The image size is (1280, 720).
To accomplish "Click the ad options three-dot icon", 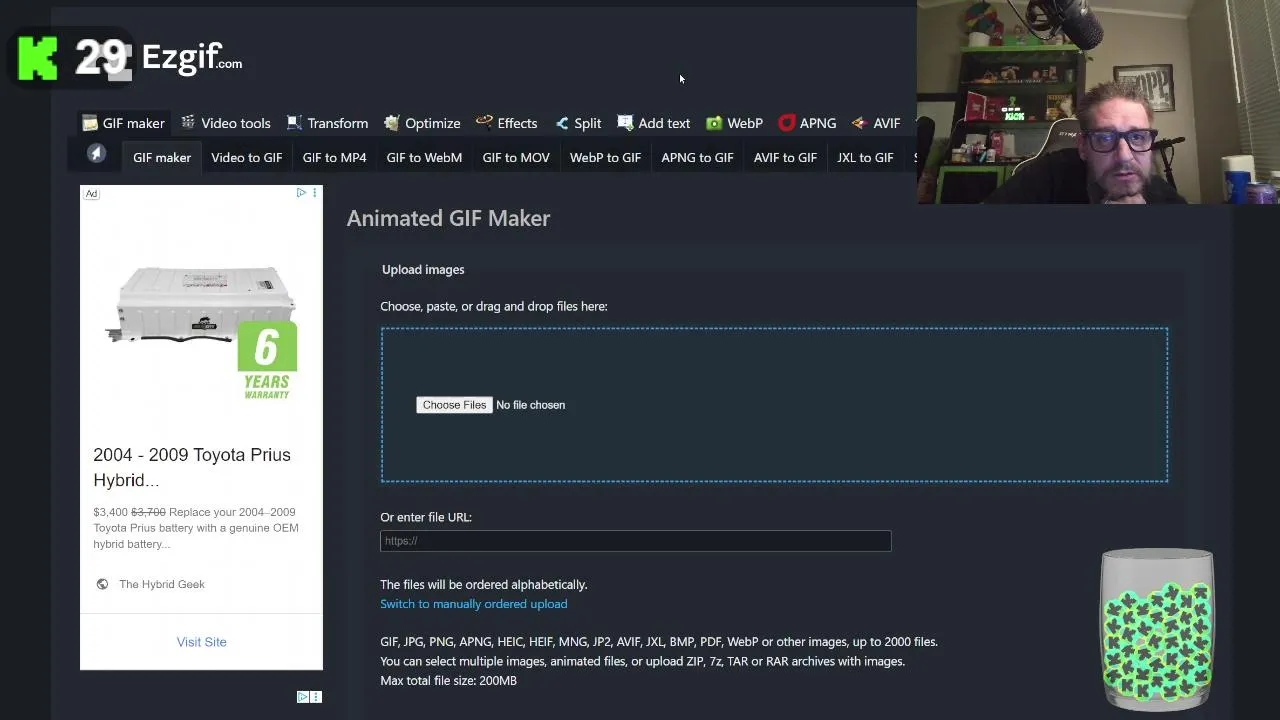I will (314, 192).
